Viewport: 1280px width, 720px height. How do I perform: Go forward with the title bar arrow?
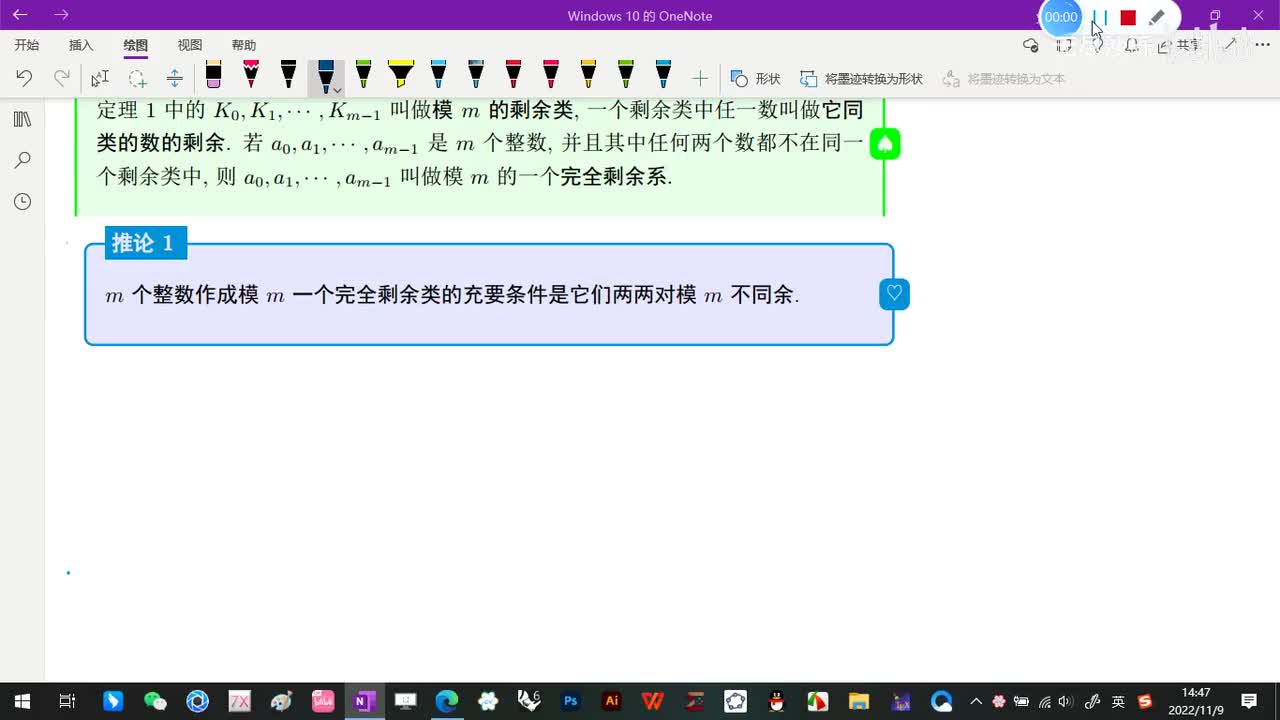pos(62,15)
